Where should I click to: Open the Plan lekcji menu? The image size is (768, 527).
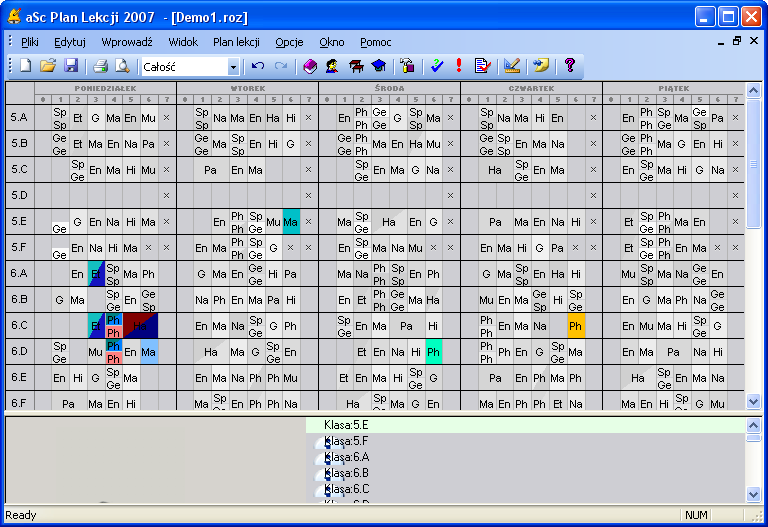(236, 42)
